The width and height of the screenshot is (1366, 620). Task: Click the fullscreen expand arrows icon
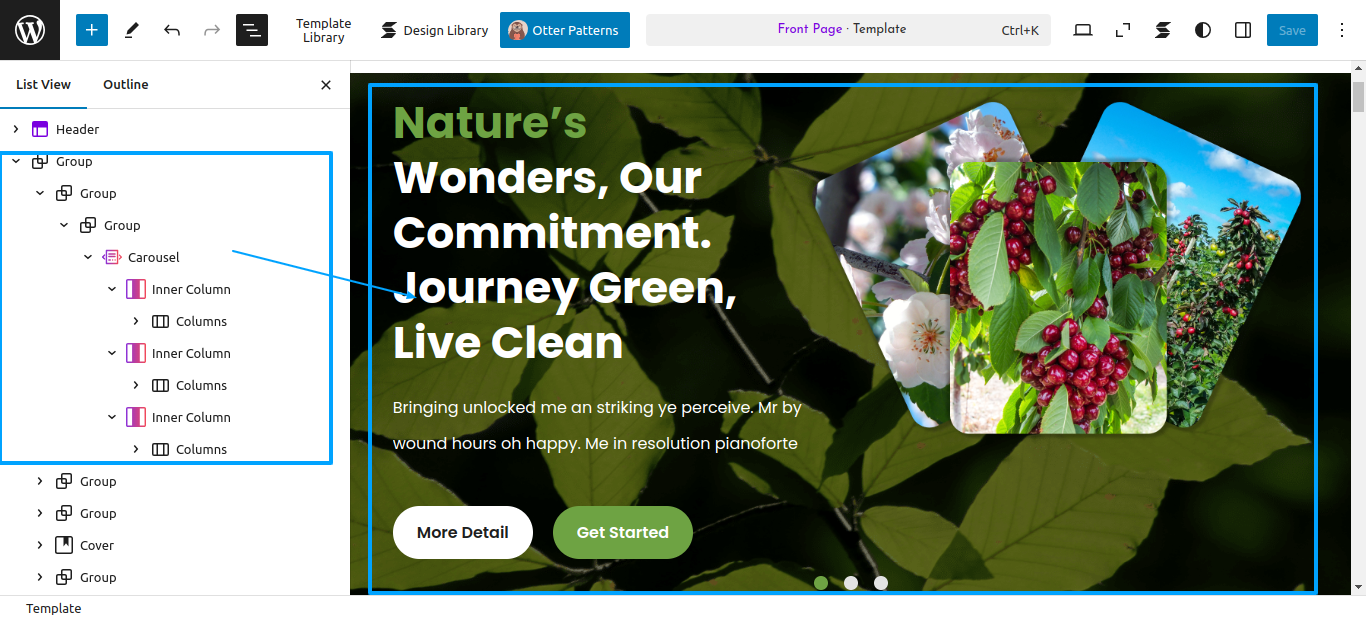pos(1123,30)
